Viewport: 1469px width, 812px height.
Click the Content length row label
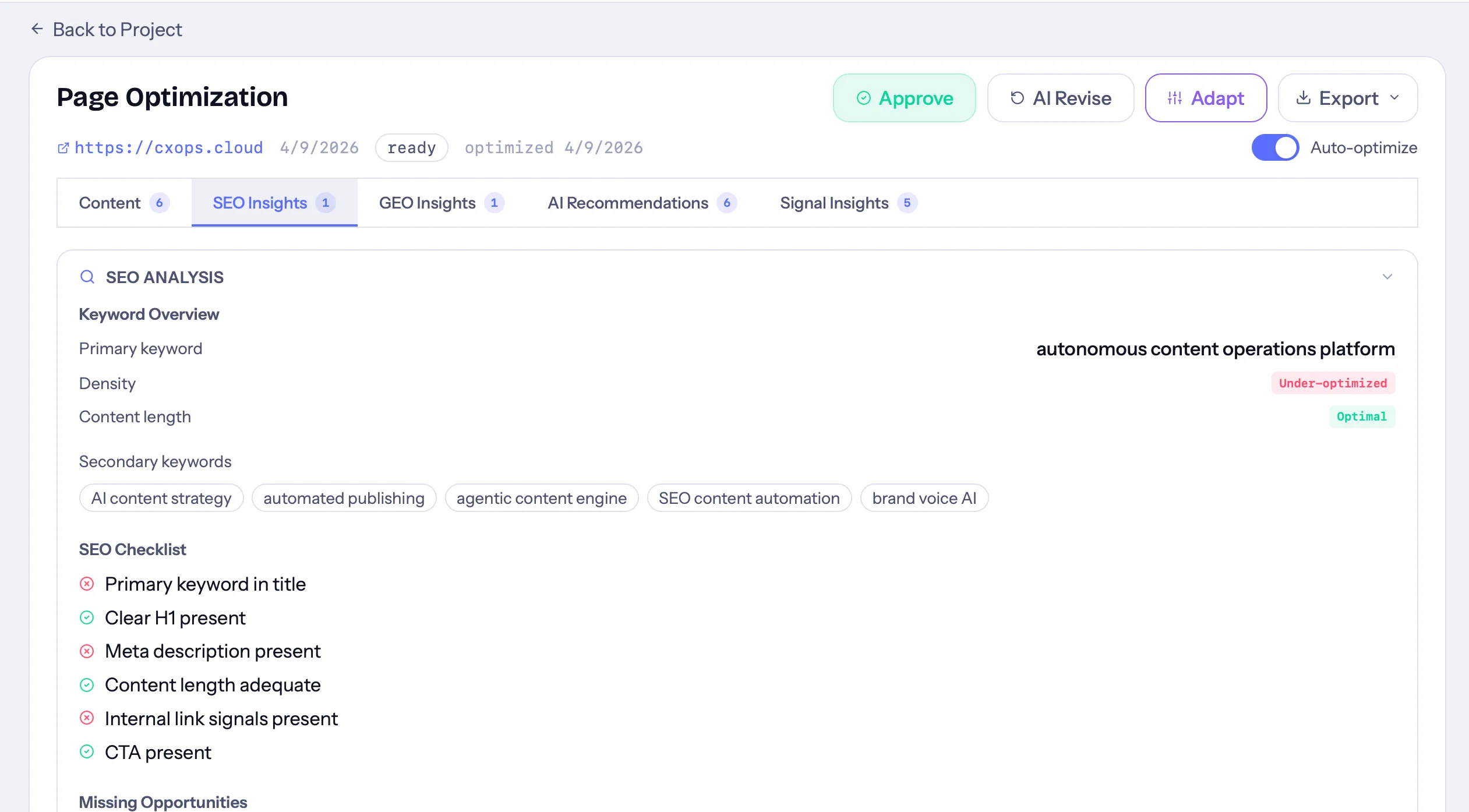[135, 417]
